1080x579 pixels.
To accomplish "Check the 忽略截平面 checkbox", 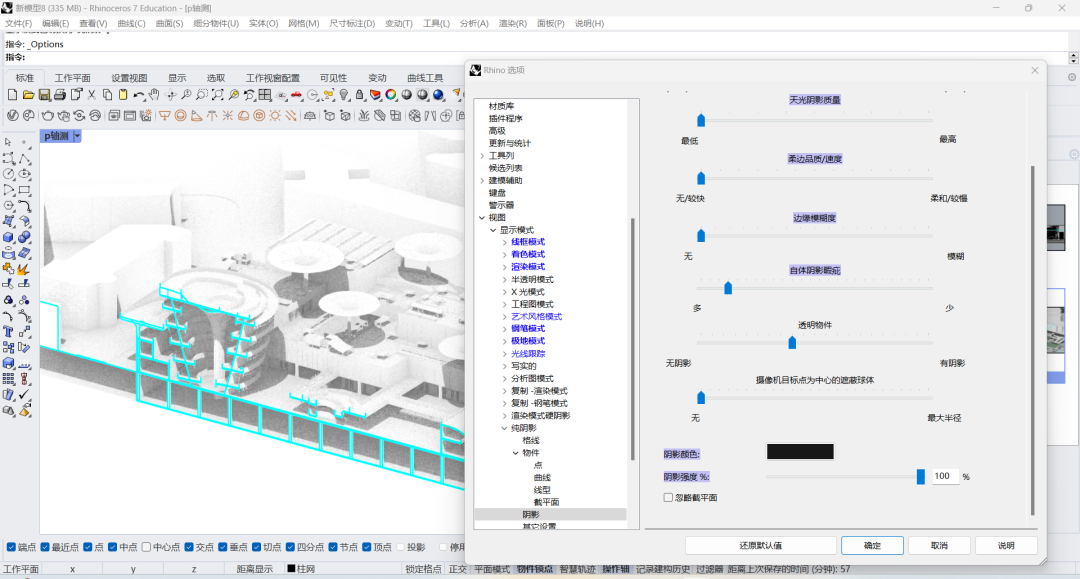I will click(668, 497).
